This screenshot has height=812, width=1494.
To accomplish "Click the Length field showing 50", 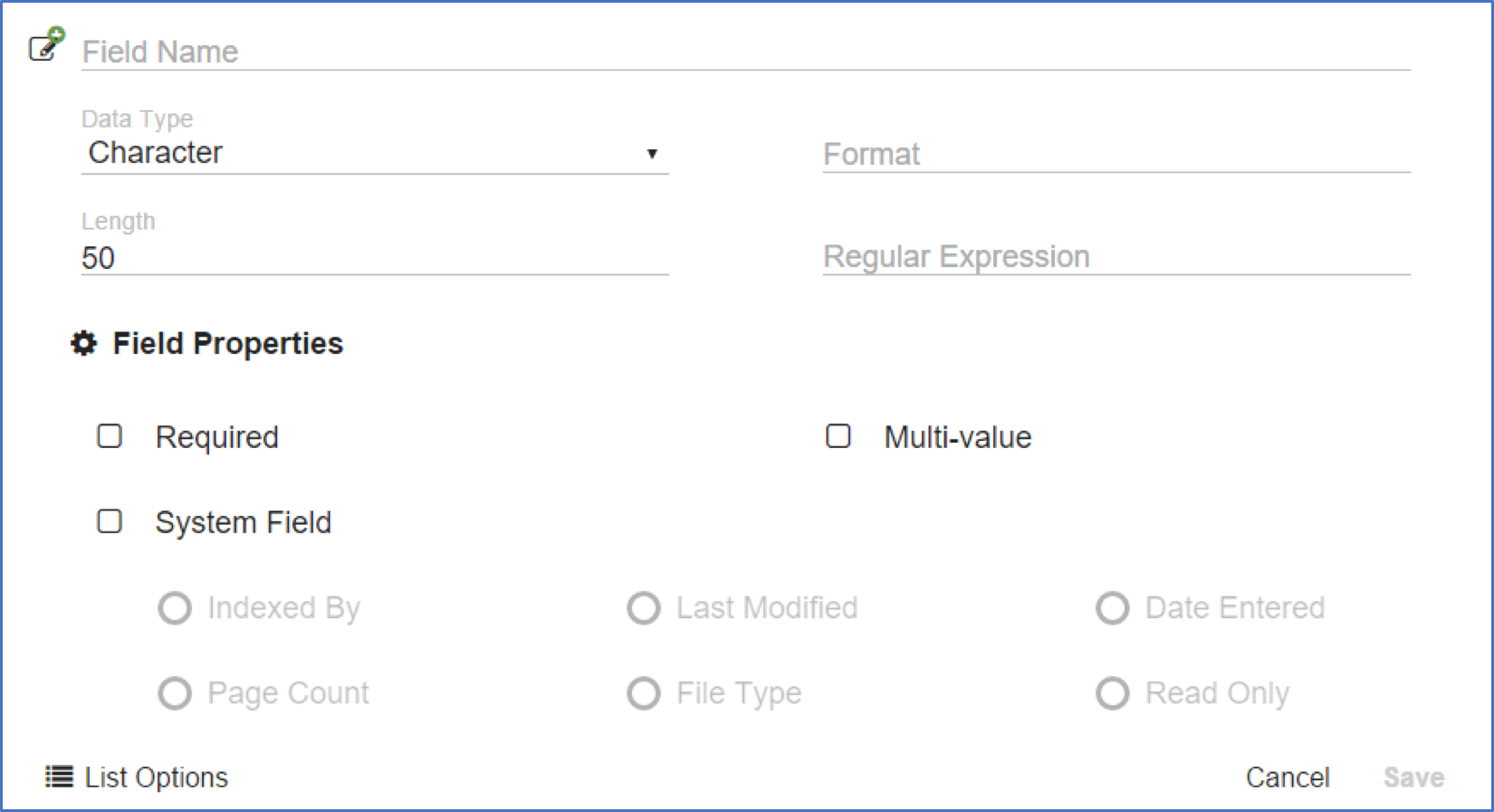I will pos(374,258).
